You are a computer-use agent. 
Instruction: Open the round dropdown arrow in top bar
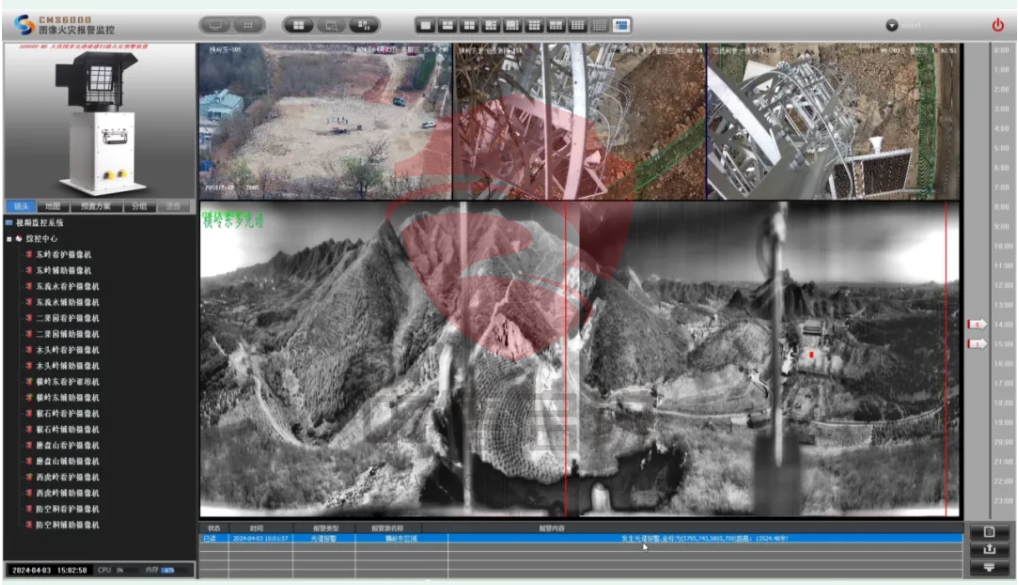pos(892,25)
